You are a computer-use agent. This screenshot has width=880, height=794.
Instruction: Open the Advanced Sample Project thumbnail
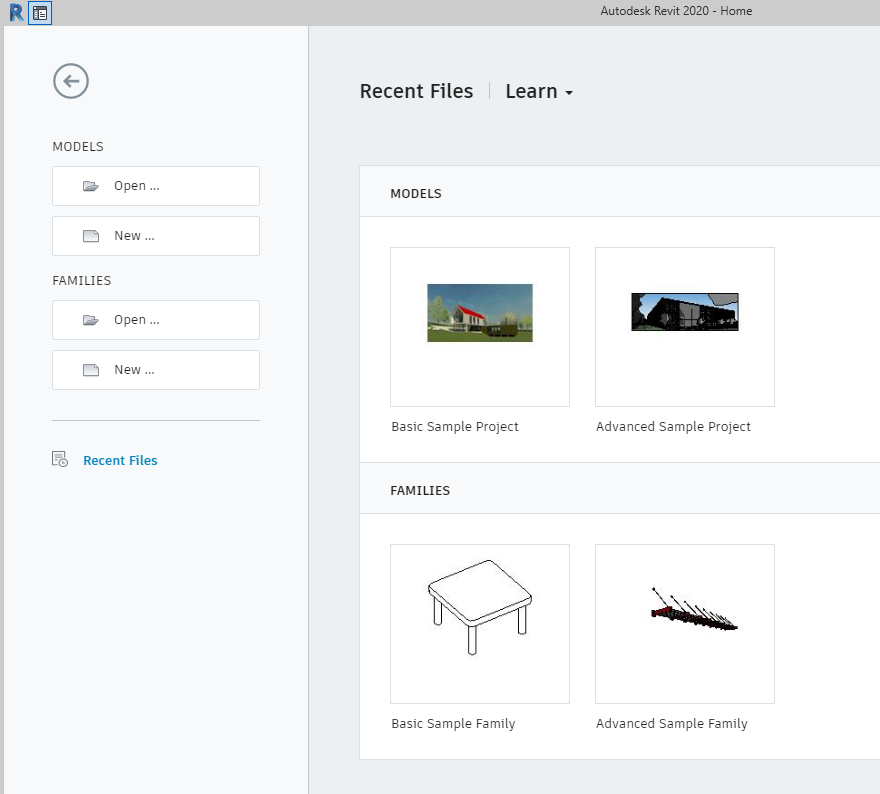coord(685,327)
